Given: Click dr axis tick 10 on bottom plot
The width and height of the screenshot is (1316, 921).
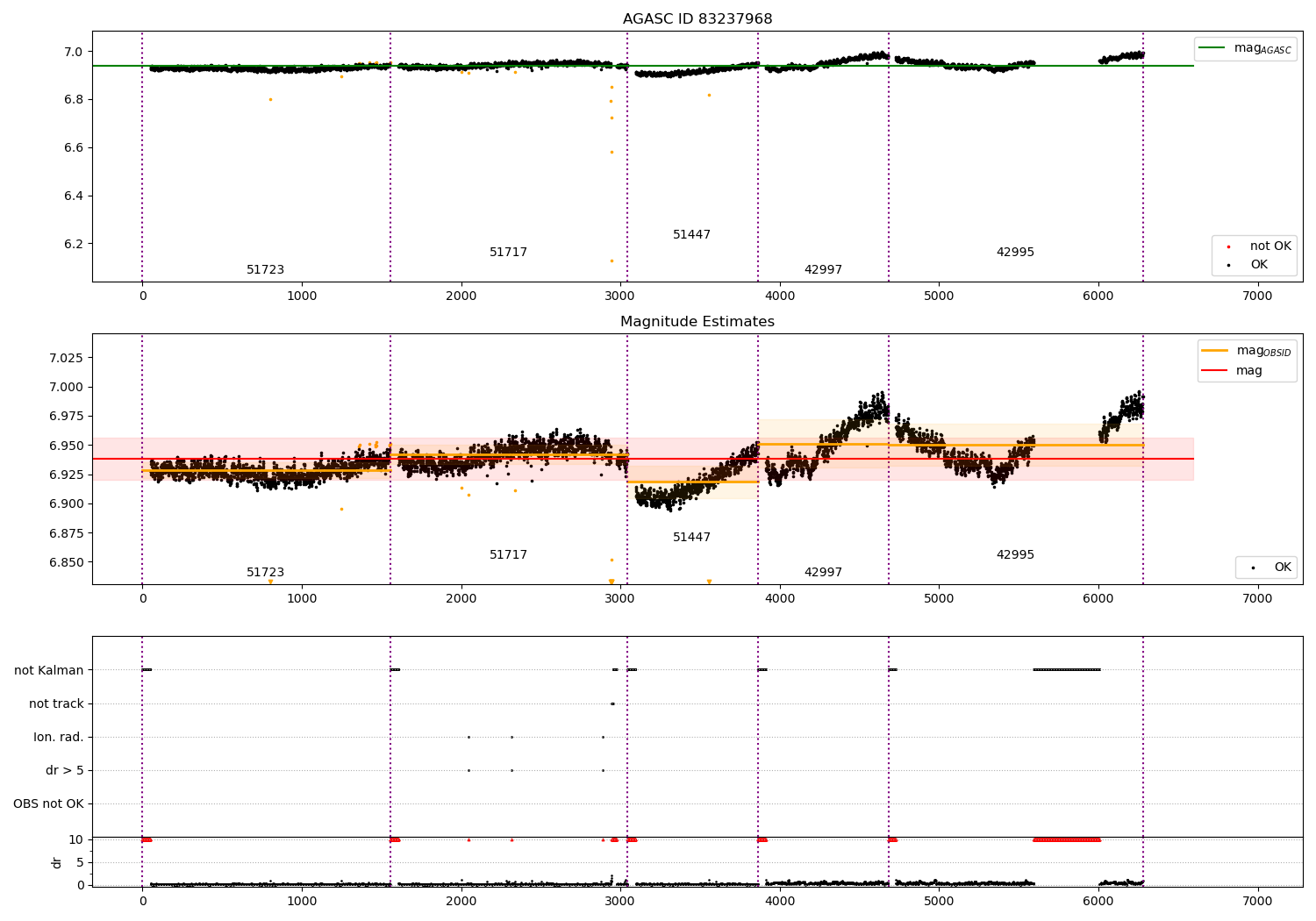Looking at the screenshot, I should tap(76, 839).
